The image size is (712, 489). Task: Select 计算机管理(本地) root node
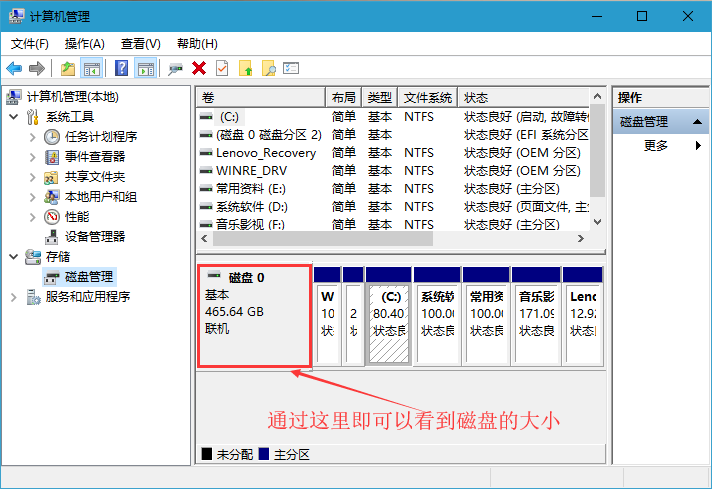[73, 97]
